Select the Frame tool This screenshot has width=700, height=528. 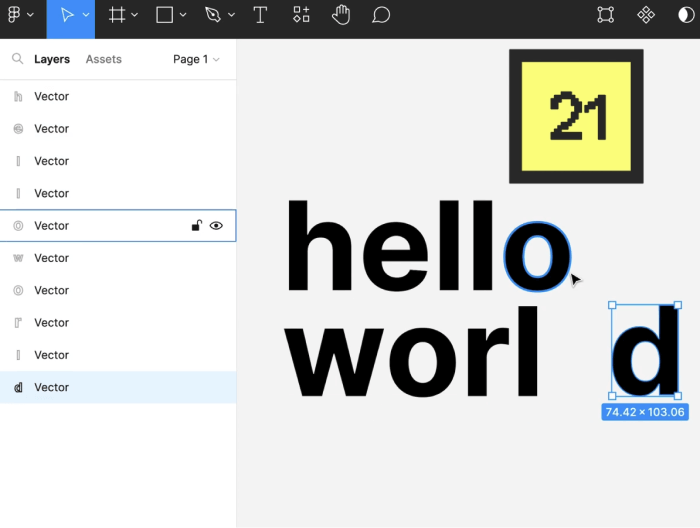(117, 15)
